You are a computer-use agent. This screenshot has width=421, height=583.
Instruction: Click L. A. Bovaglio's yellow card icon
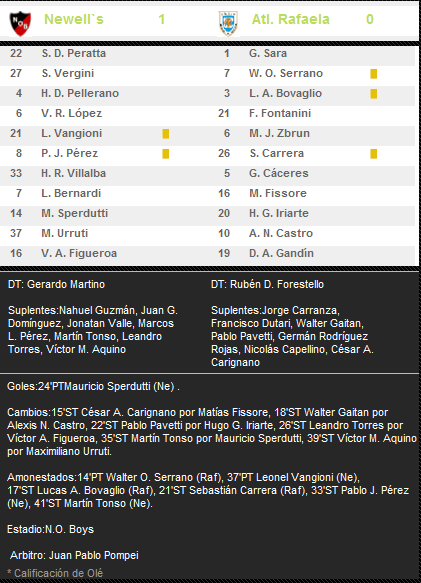[x=374, y=94]
